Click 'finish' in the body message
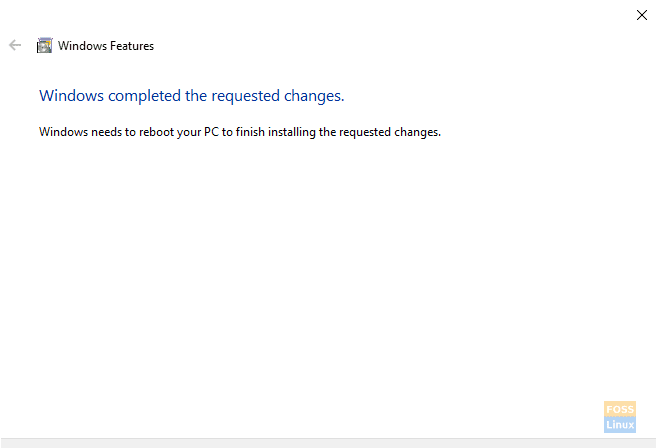Screen dimensions: 656x448 (250, 132)
